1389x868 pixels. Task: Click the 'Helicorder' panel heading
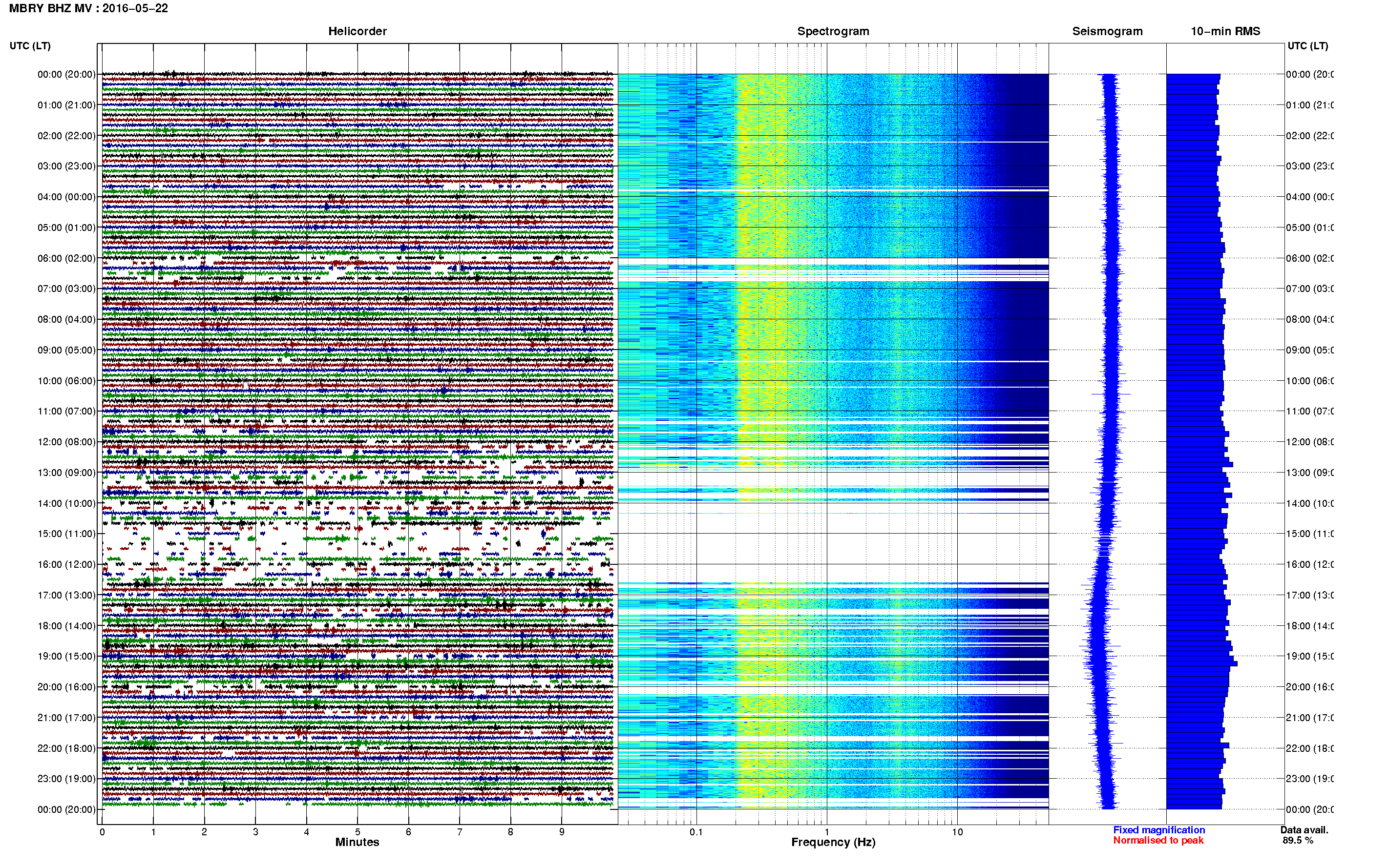(x=357, y=31)
